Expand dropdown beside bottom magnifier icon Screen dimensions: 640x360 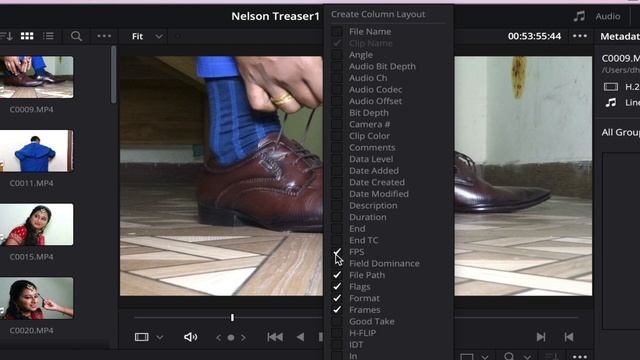point(528,357)
